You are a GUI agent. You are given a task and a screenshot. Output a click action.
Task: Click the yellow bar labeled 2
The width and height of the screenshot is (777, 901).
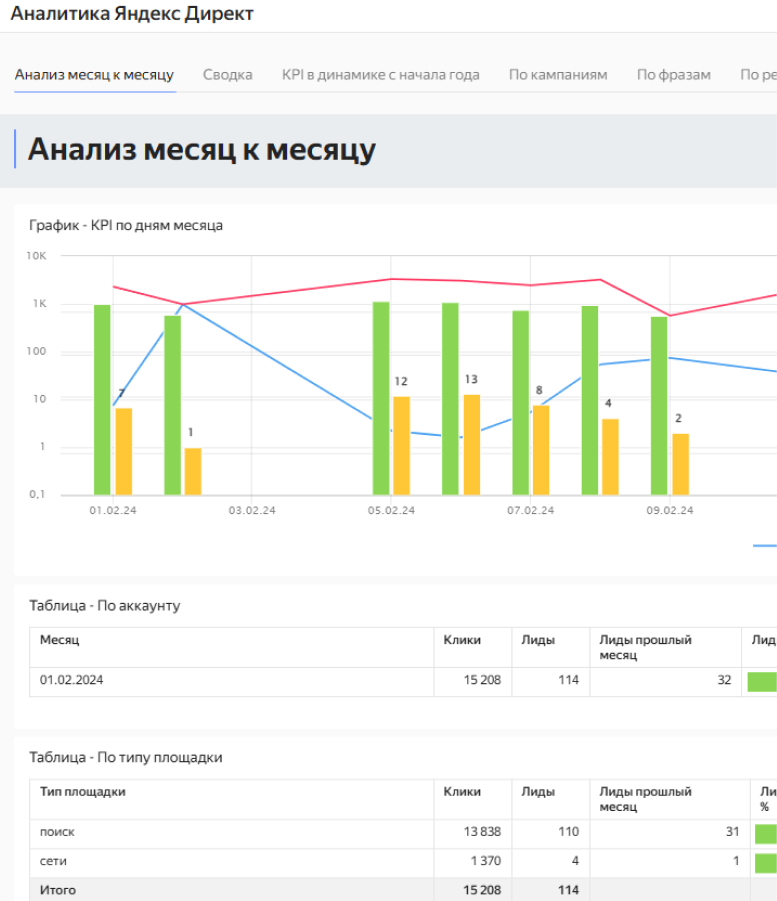[x=680, y=464]
